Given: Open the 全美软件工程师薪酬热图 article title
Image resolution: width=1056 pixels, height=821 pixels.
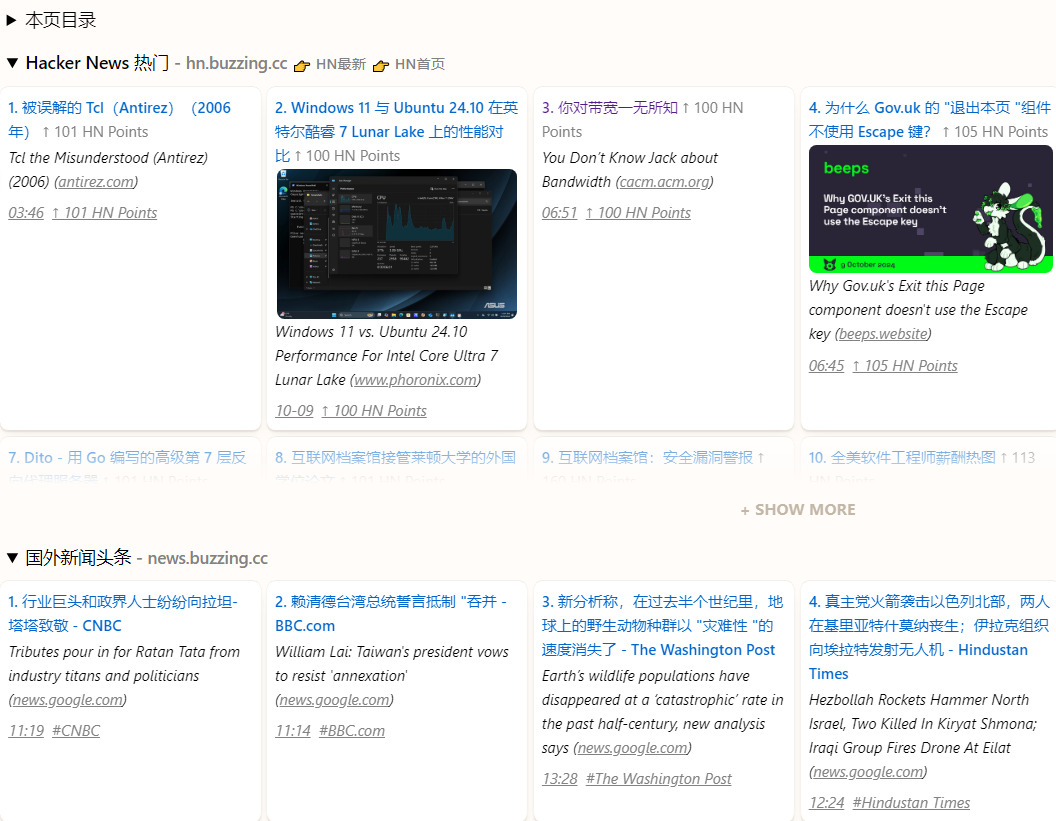Looking at the screenshot, I should [x=902, y=458].
